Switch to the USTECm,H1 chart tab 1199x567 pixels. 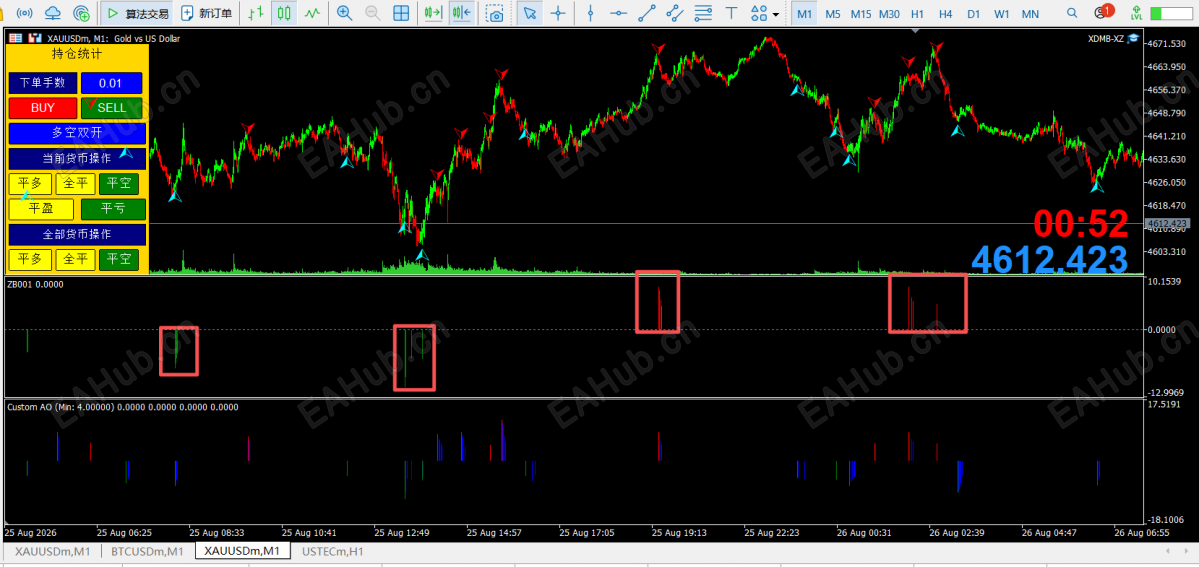point(333,551)
